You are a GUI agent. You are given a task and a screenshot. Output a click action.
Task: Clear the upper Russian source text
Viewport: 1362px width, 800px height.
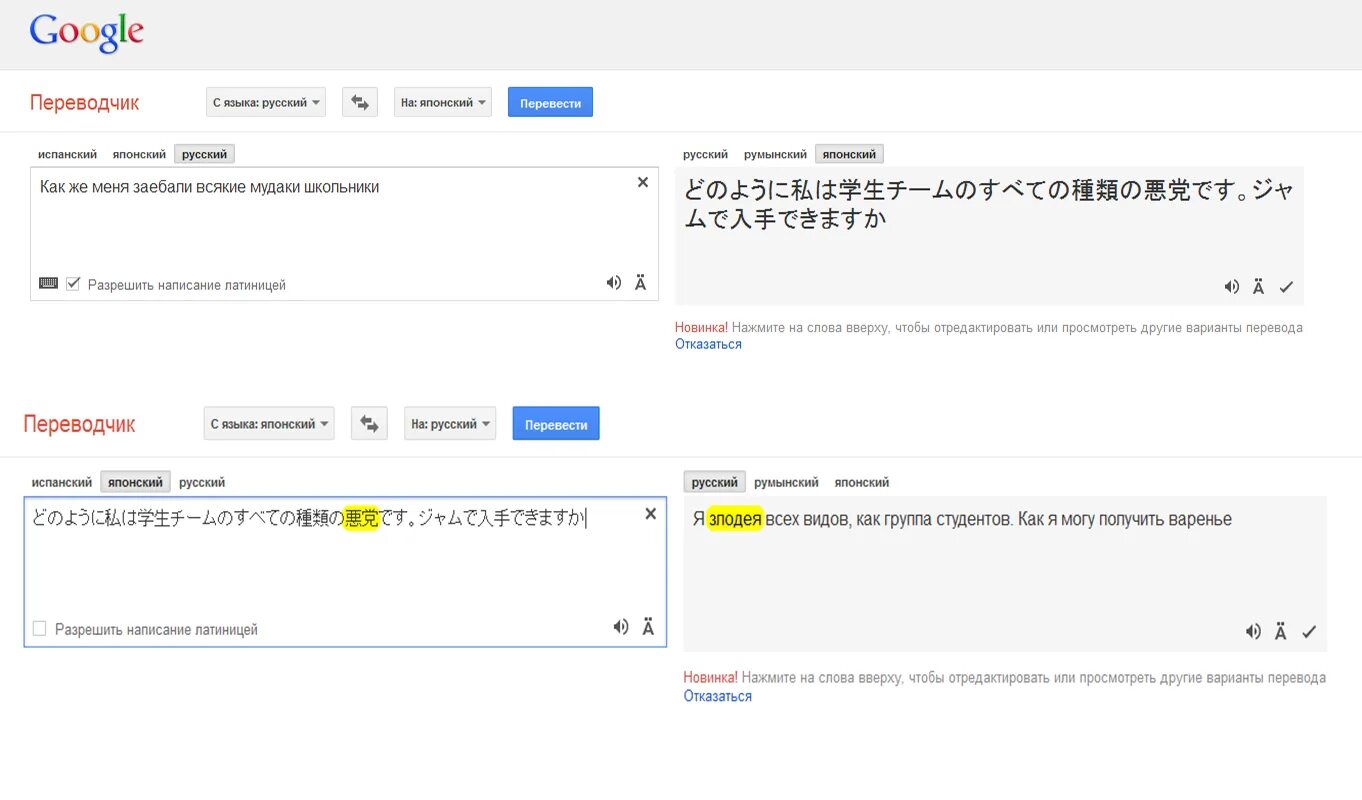coord(643,182)
